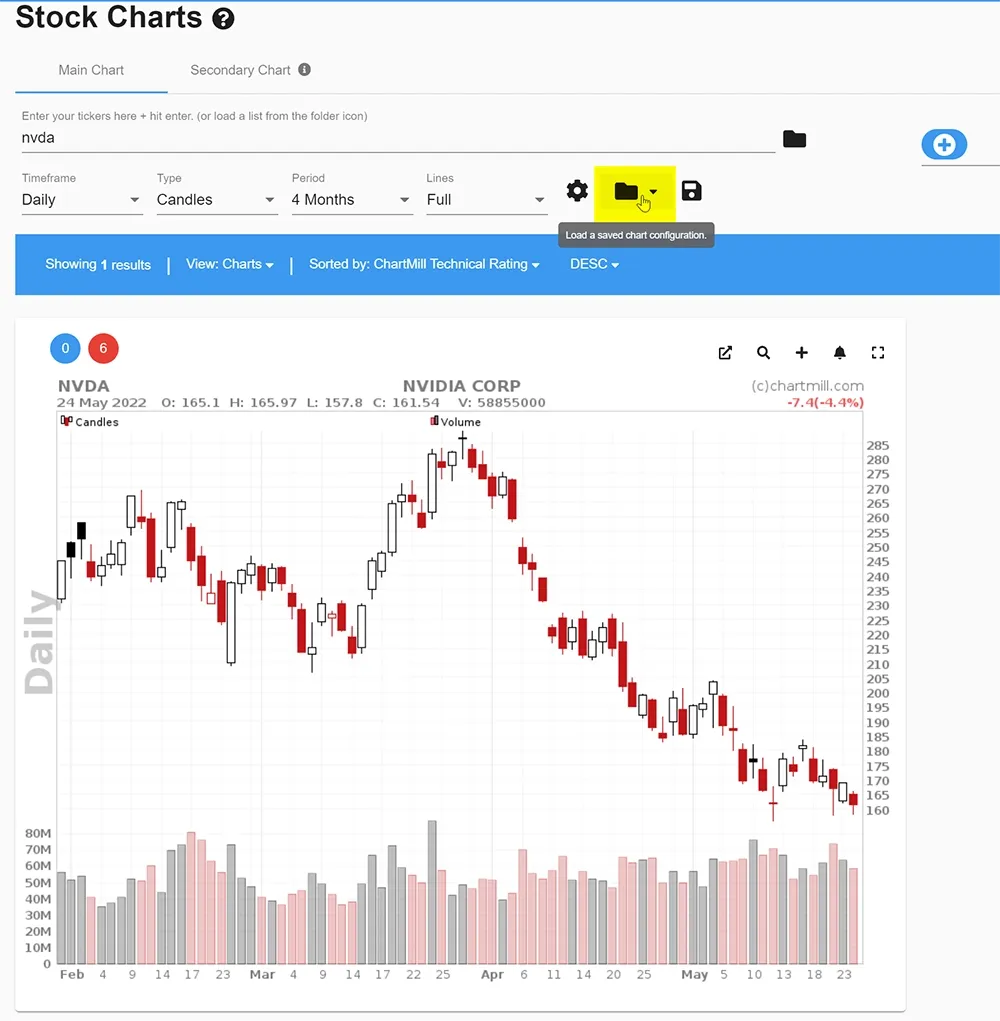
Task: Open NVDA chart in new window
Action: [x=725, y=352]
